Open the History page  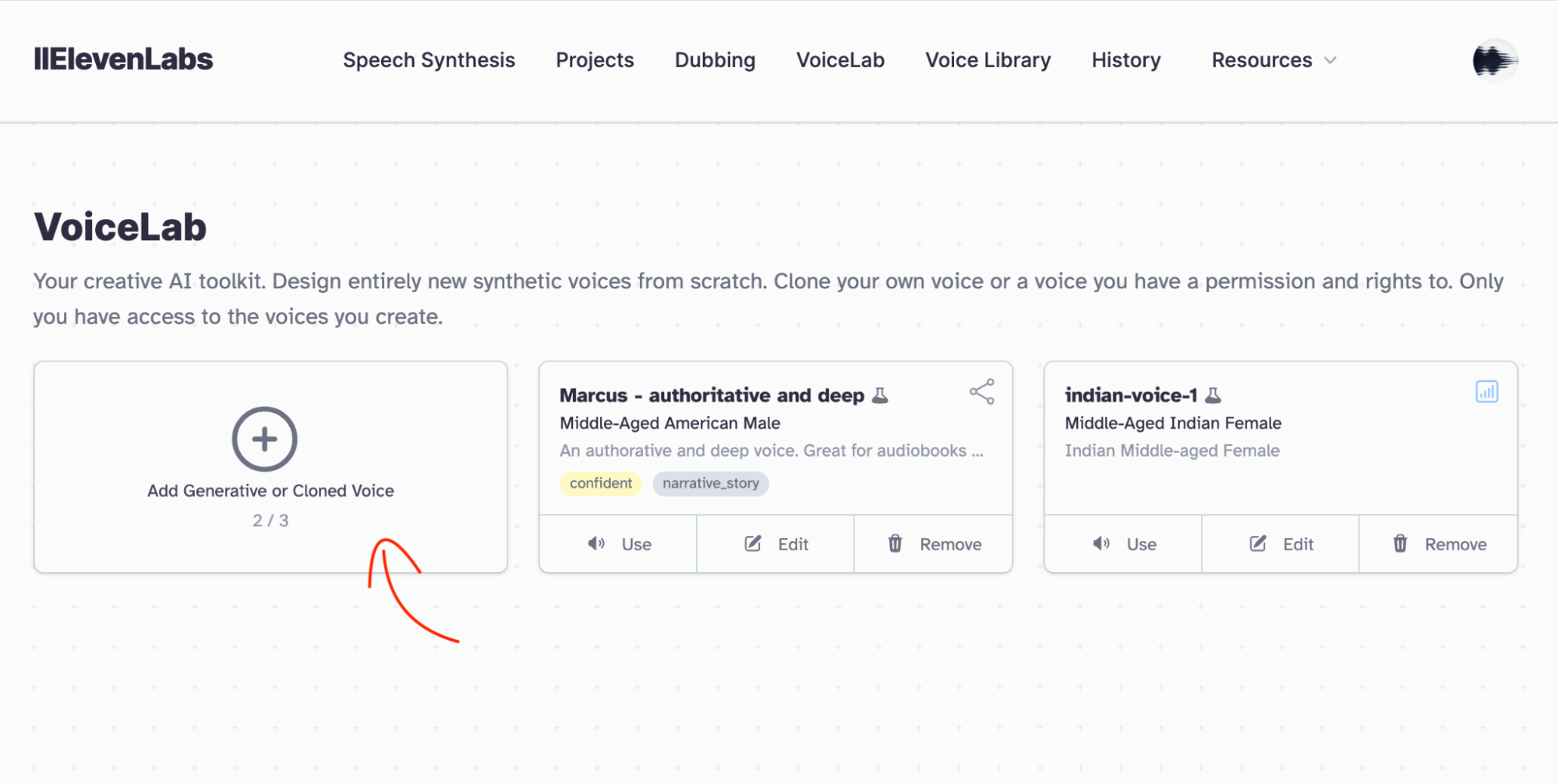[x=1125, y=60]
